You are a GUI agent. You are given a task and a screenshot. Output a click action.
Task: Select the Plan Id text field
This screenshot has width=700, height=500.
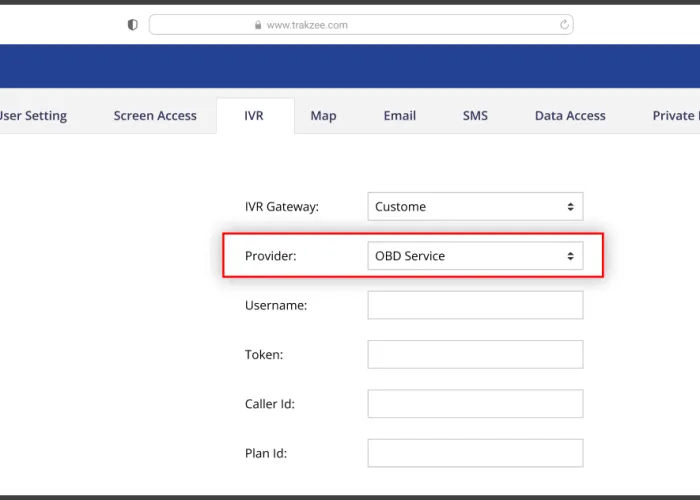coord(475,453)
